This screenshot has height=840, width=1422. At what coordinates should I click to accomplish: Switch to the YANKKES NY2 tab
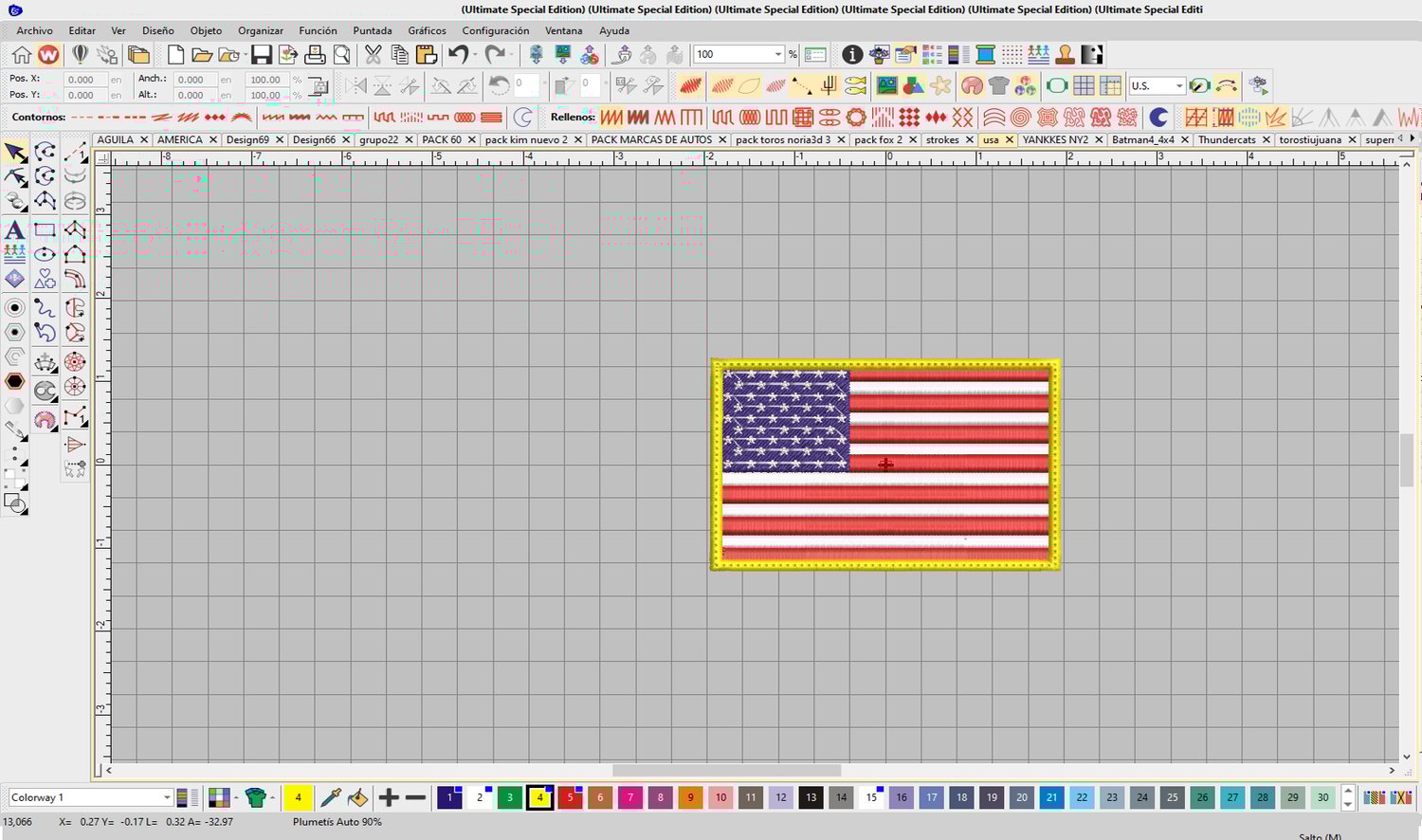(x=1055, y=139)
